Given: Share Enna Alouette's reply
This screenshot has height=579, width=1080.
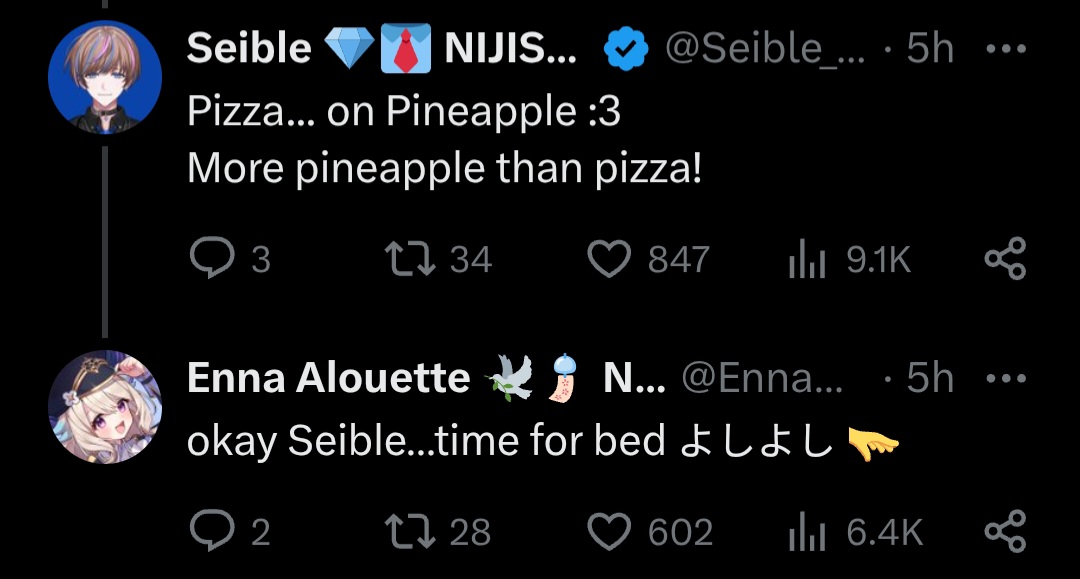Looking at the screenshot, I should click(x=1005, y=531).
